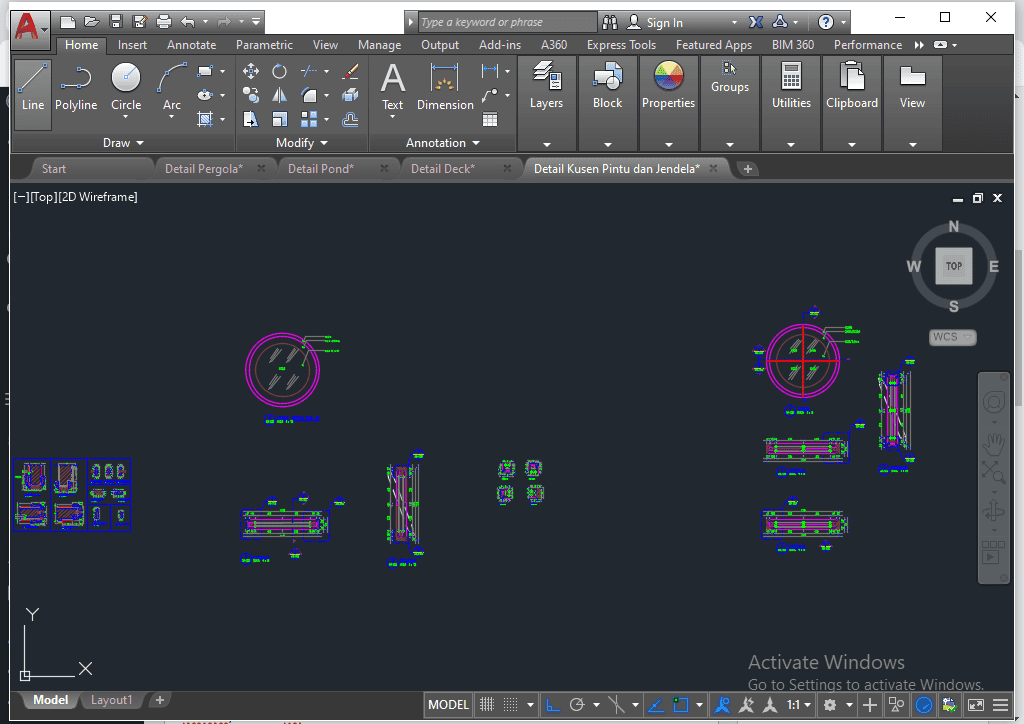Toggle object snap in status bar
Image resolution: width=1024 pixels, height=724 pixels.
[x=682, y=705]
